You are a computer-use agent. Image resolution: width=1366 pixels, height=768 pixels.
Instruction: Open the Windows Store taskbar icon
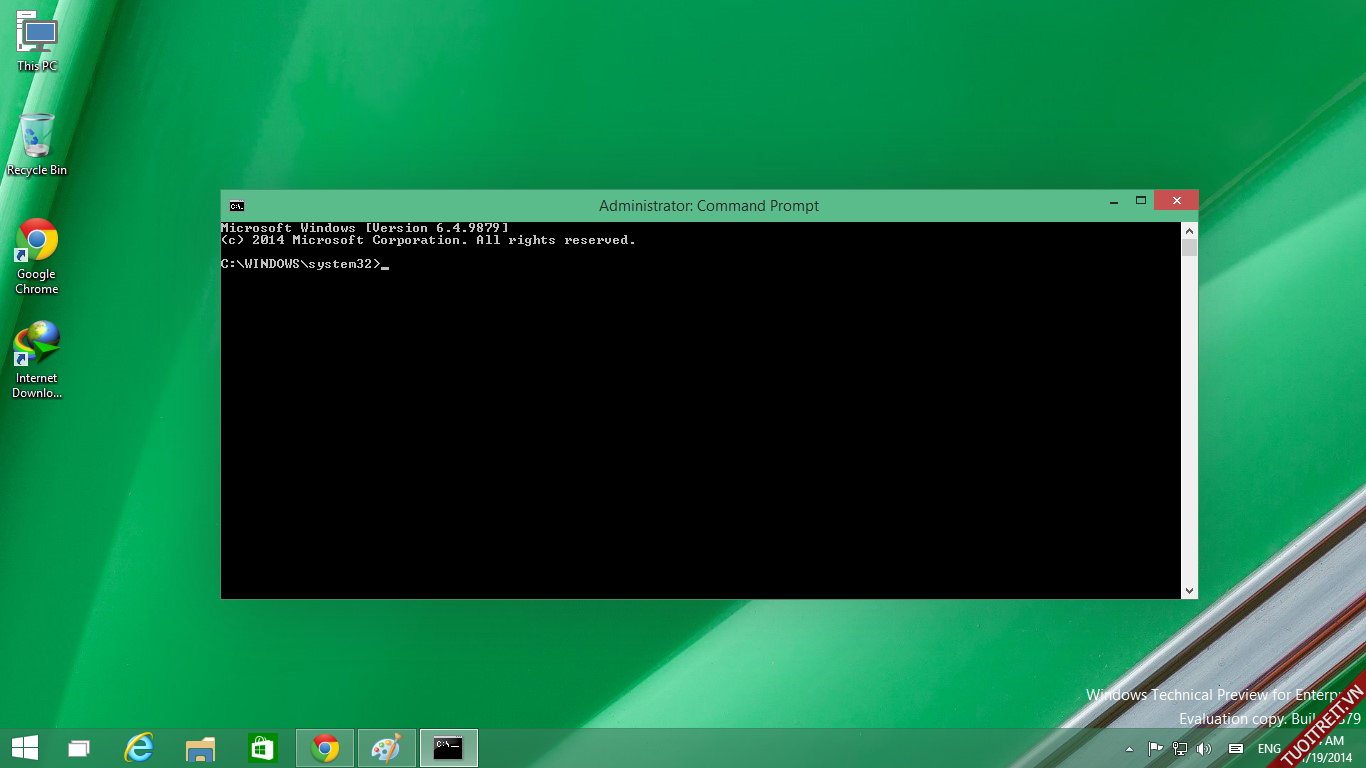(263, 748)
